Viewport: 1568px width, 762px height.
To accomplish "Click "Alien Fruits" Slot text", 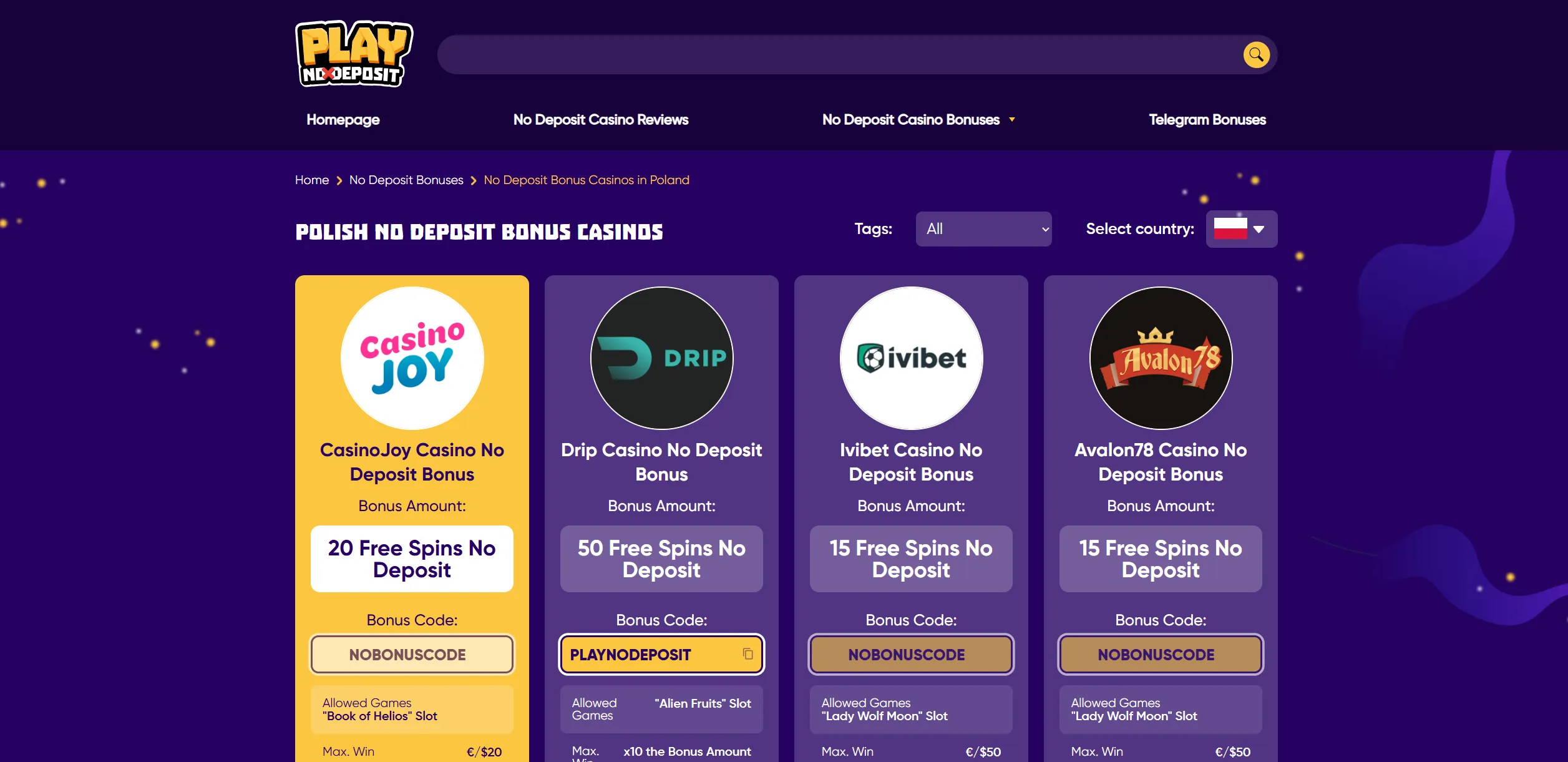I will 703,703.
